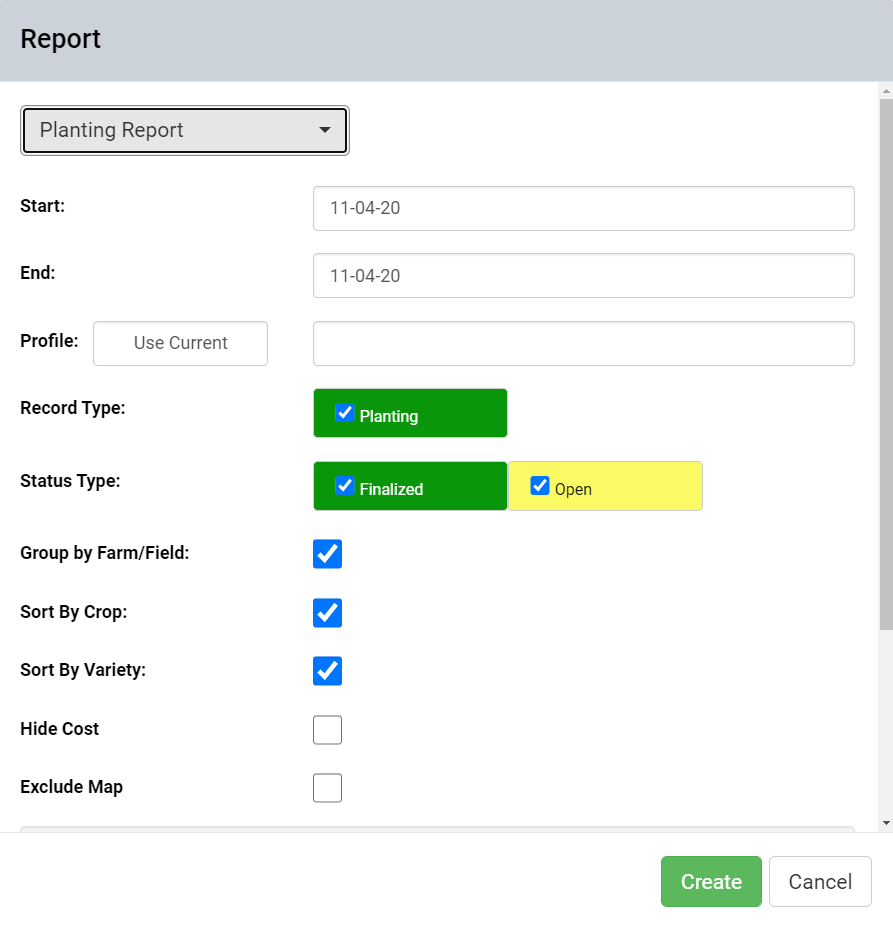The height and width of the screenshot is (927, 893).
Task: Click the Start date field
Action: [583, 208]
